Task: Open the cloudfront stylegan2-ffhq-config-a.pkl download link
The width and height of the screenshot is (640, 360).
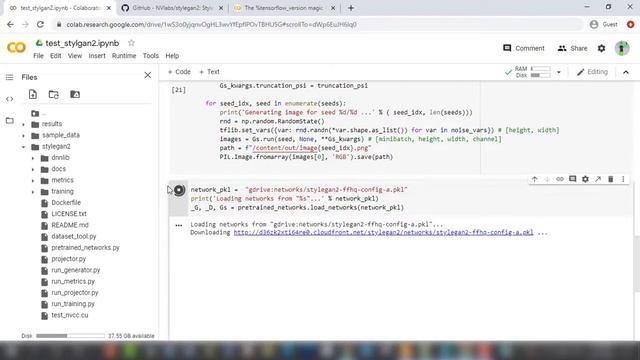Action: (x=383, y=232)
